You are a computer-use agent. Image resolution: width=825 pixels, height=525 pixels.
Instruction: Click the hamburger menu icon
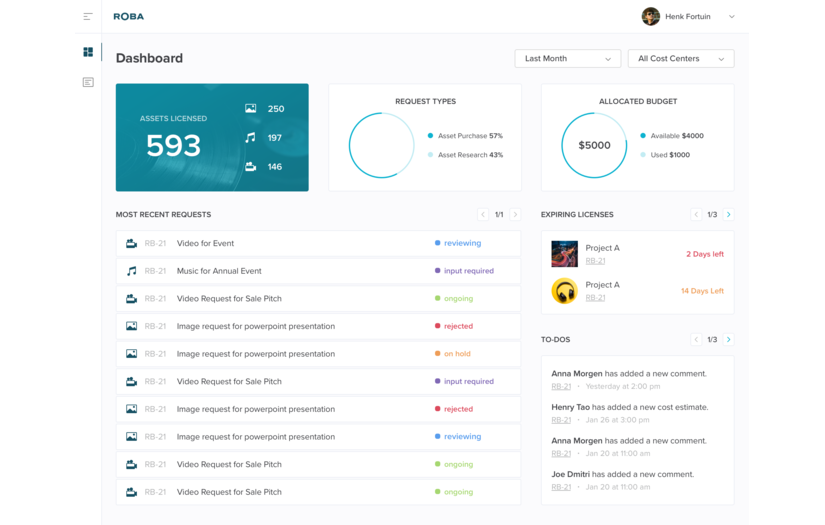pyautogui.click(x=88, y=17)
